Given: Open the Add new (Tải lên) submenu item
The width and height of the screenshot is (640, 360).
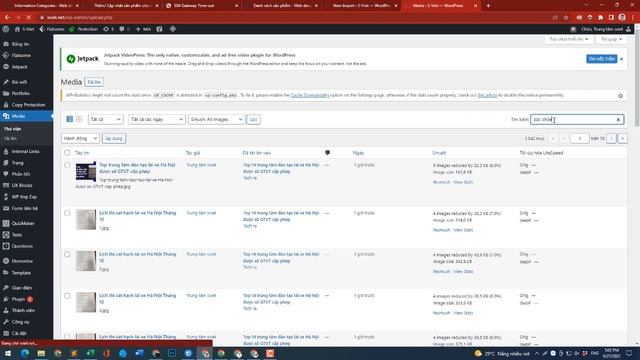Looking at the screenshot, I should click(10, 139).
